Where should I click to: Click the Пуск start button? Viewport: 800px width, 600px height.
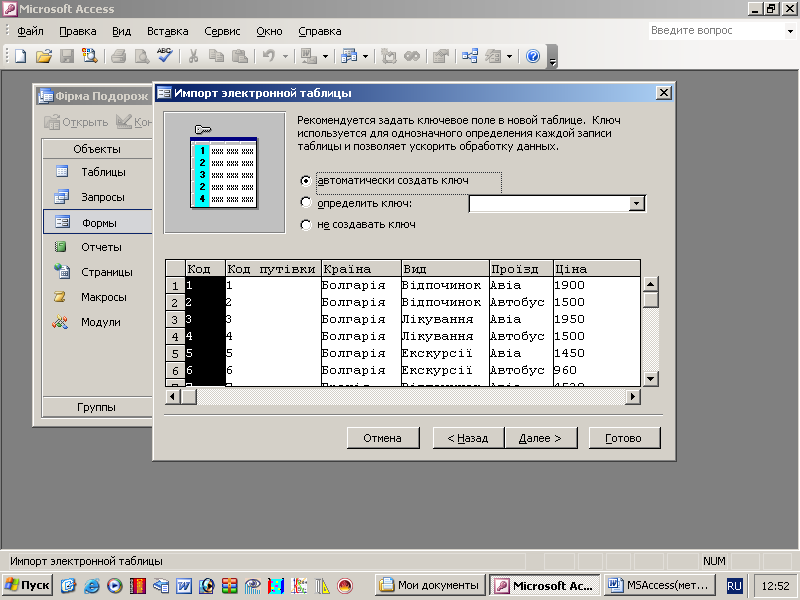[x=28, y=585]
